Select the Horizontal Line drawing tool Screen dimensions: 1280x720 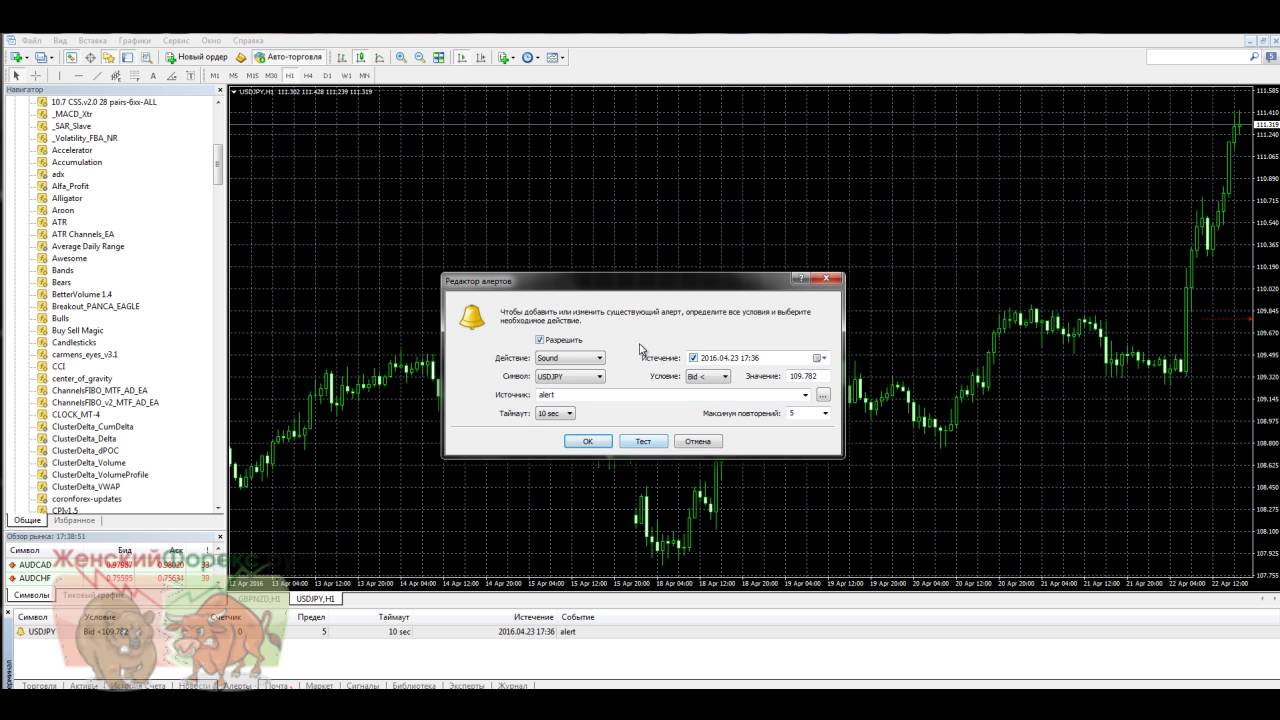tap(78, 75)
